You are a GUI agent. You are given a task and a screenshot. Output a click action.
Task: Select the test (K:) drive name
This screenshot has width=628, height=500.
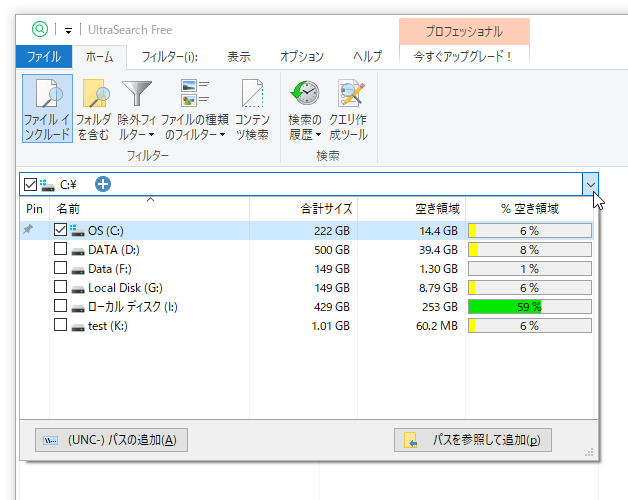(108, 326)
